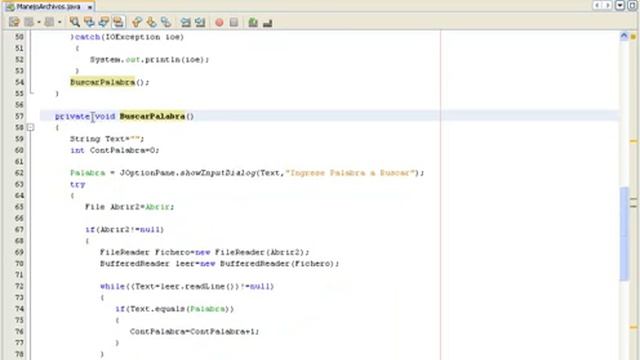Click 'BufferedReader leer' declaration line
The image size is (640, 360).
220,264
